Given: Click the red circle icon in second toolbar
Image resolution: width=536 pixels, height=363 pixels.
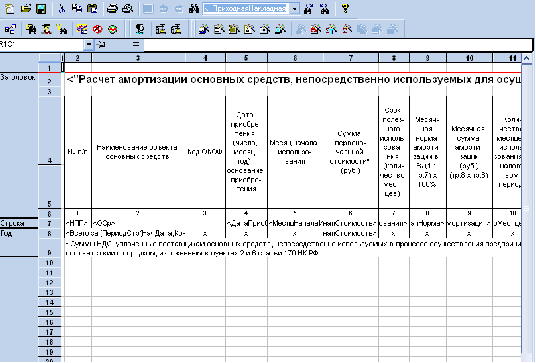Looking at the screenshot, I should pyautogui.click(x=98, y=29).
